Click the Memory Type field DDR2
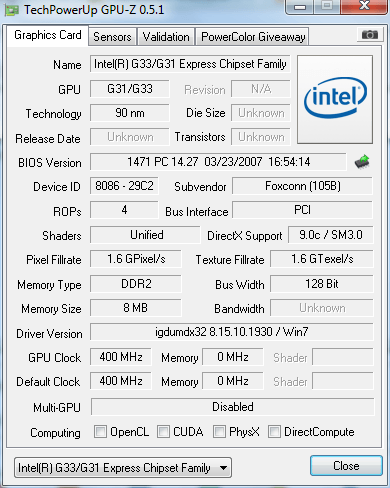The width and height of the screenshot is (390, 488). 136,284
